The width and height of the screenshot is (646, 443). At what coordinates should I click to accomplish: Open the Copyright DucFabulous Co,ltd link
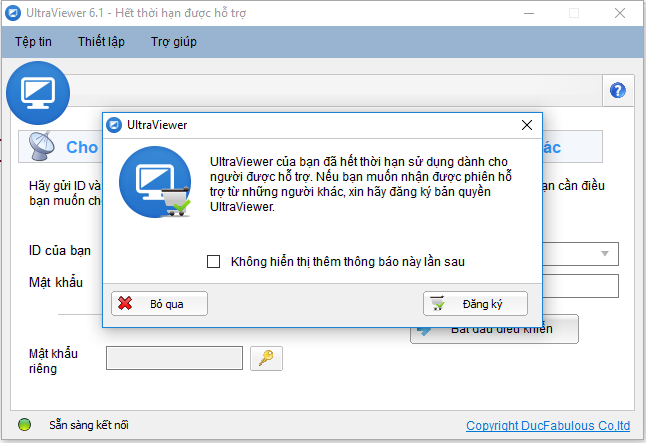(548, 425)
